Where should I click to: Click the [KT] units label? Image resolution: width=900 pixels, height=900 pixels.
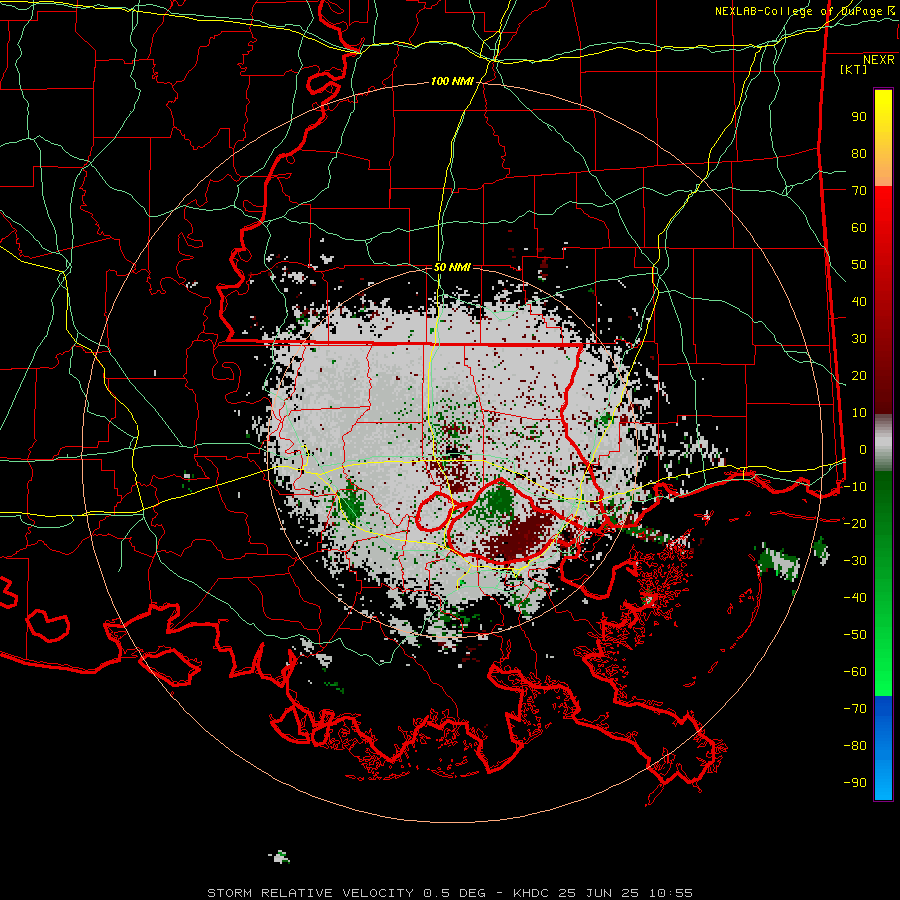pyautogui.click(x=853, y=69)
